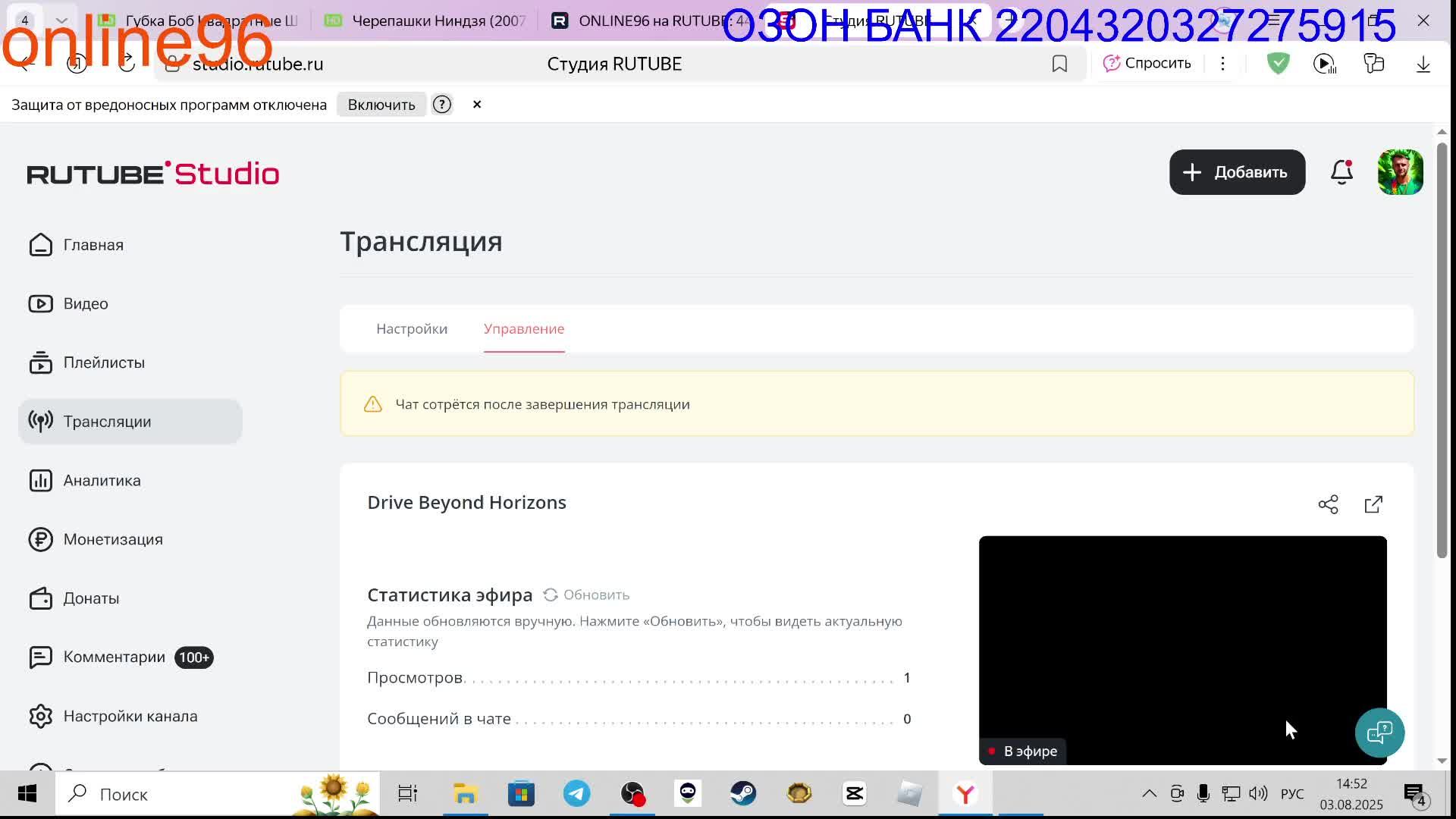
Task: Go to Монетизация section
Action: (112, 539)
